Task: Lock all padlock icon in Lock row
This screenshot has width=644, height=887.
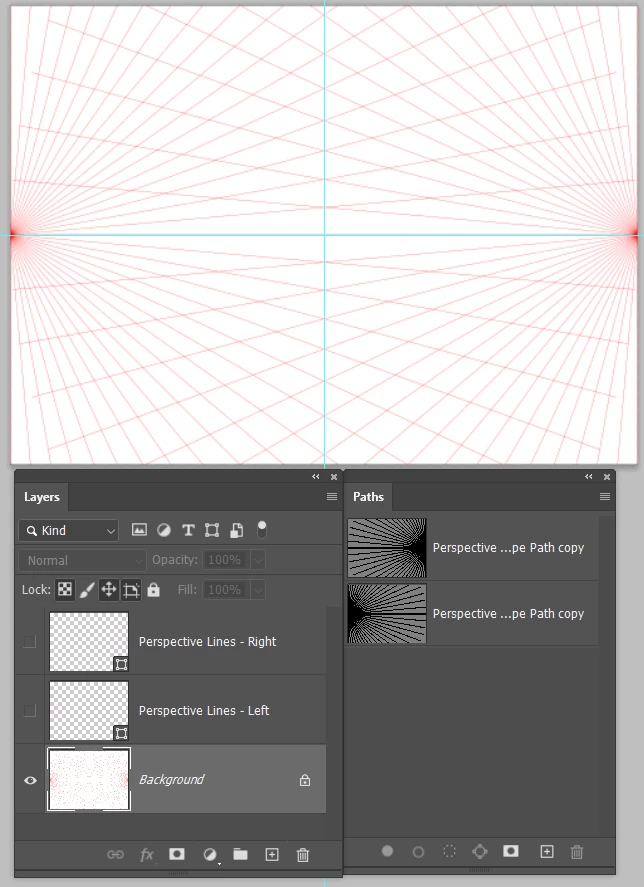Action: tap(153, 589)
